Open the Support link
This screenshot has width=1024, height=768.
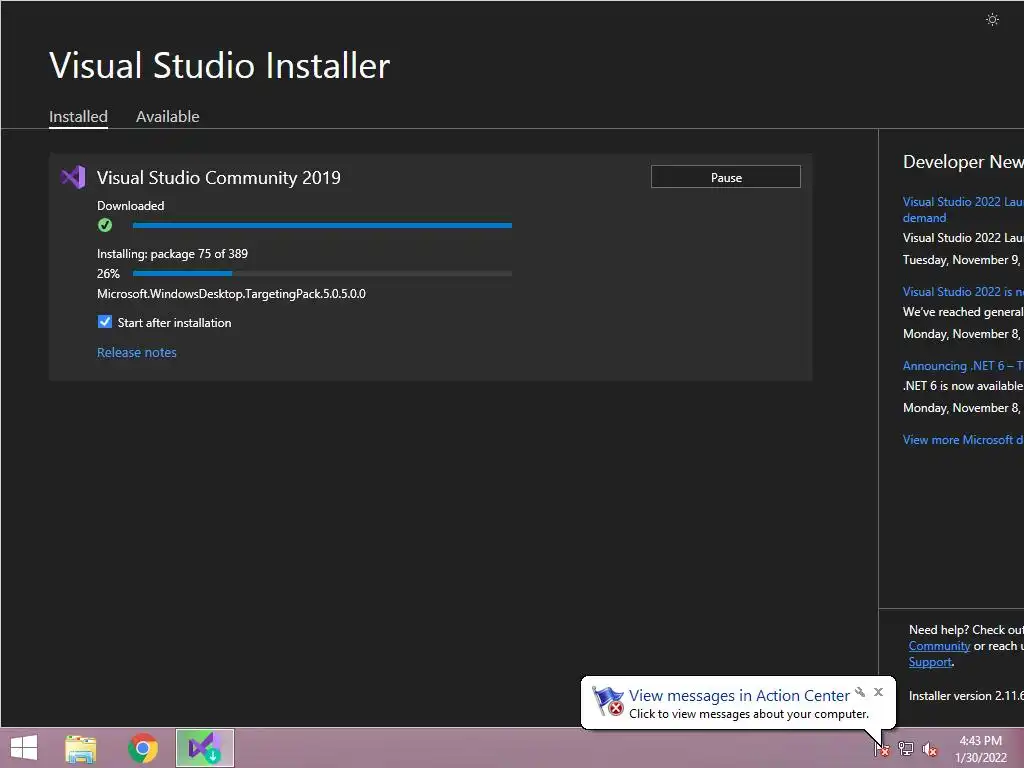click(930, 662)
